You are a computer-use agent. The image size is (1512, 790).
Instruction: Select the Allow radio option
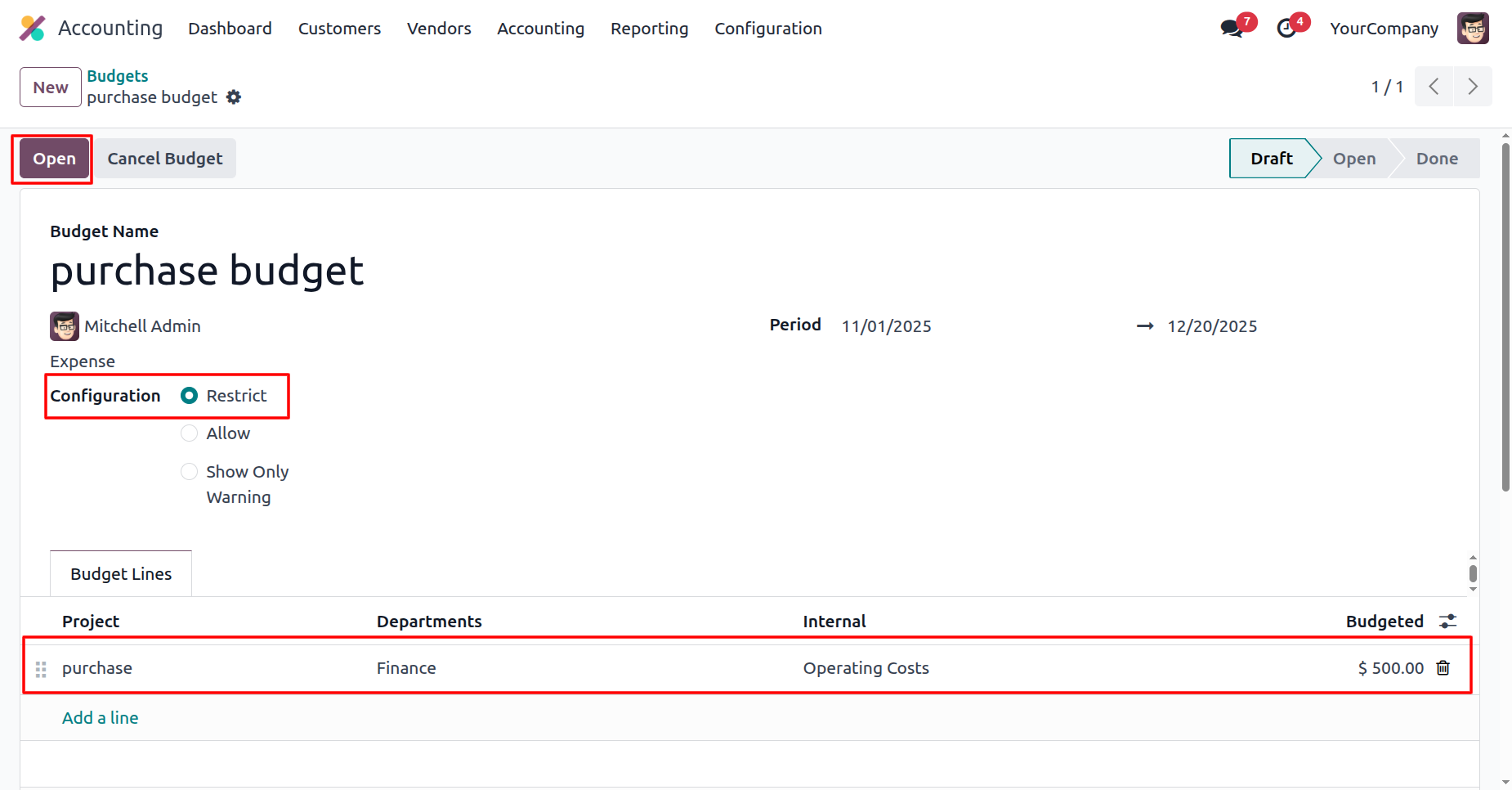point(190,433)
